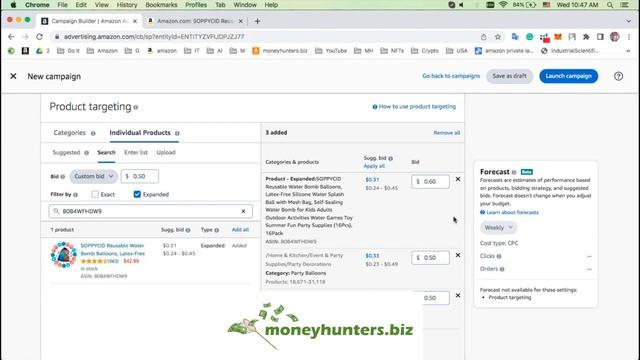Open moneyhunters.biz bookmark
The image size is (640, 360).
coord(280,51)
